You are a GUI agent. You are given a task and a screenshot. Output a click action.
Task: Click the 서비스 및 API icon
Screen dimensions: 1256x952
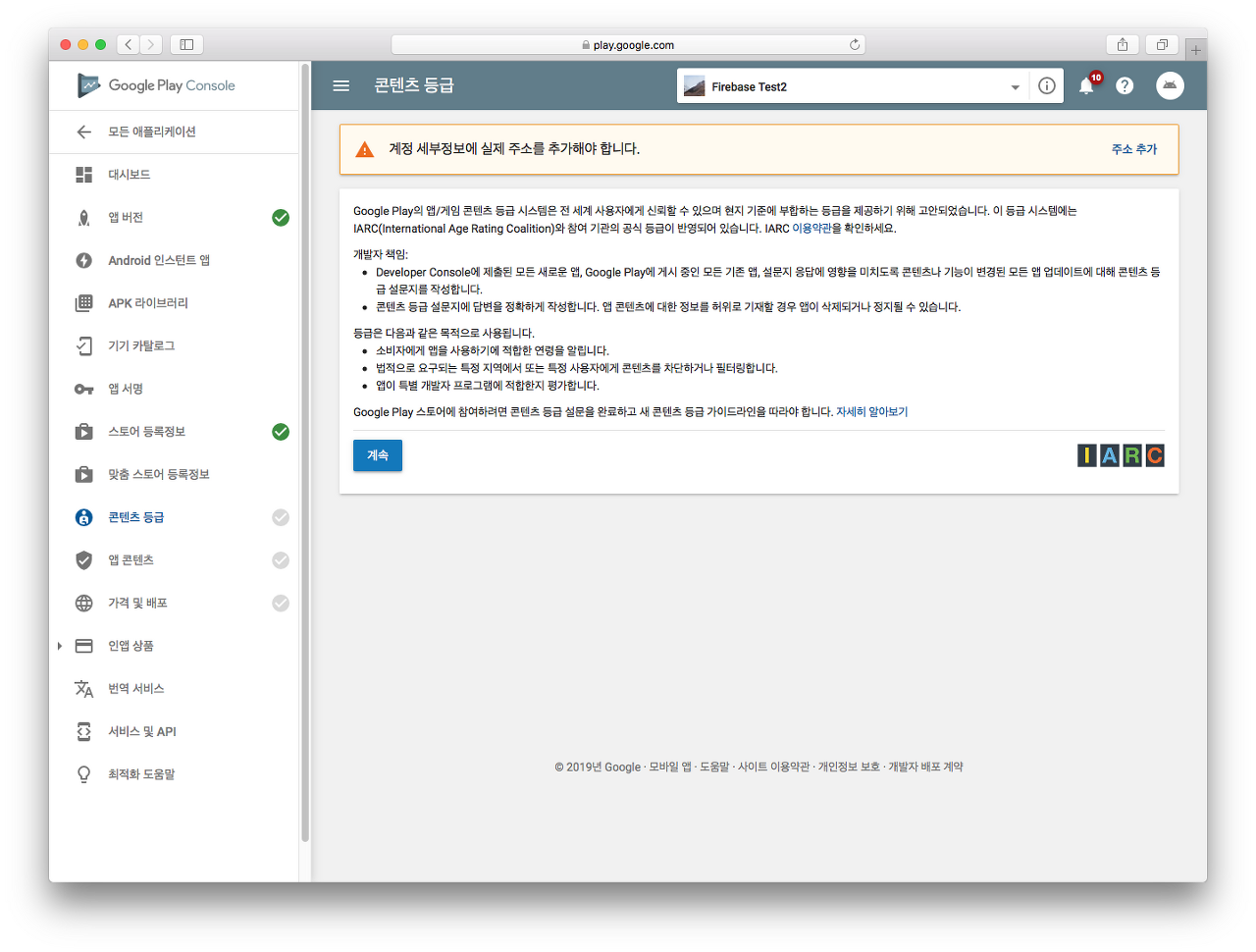(x=84, y=731)
